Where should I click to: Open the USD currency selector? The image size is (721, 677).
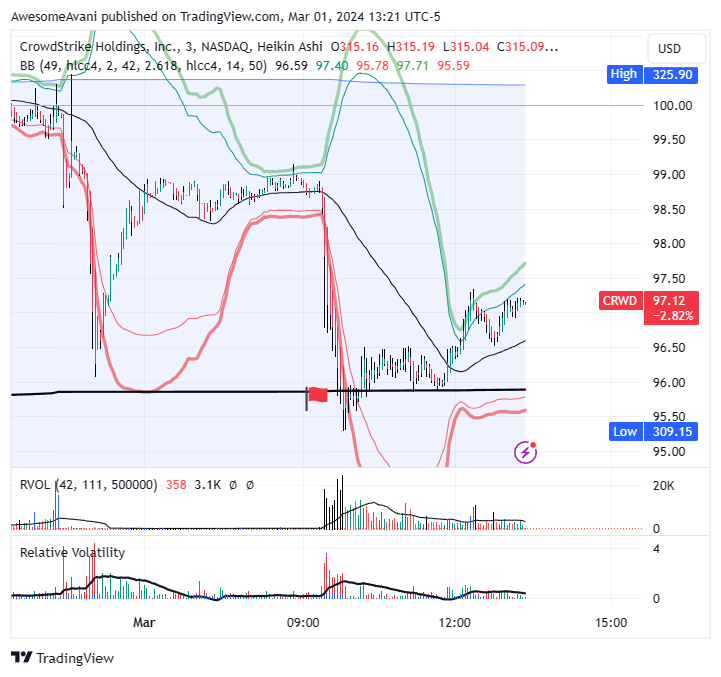tap(676, 48)
